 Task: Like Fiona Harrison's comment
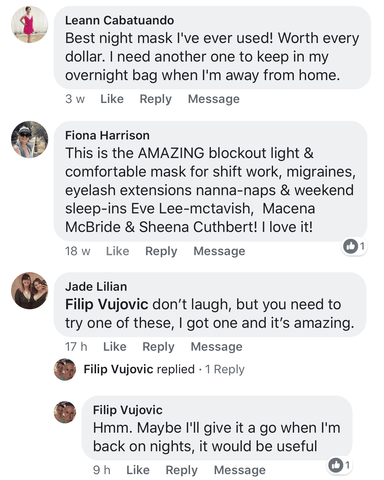(118, 251)
